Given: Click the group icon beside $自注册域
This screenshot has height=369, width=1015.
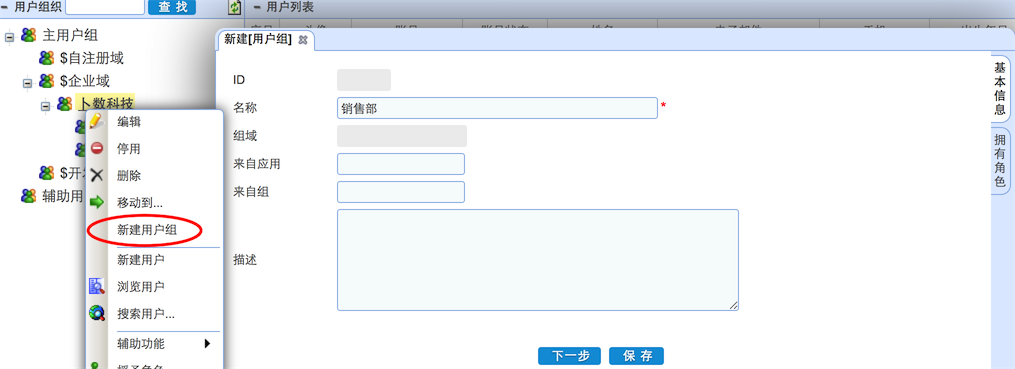Looking at the screenshot, I should [x=46, y=58].
